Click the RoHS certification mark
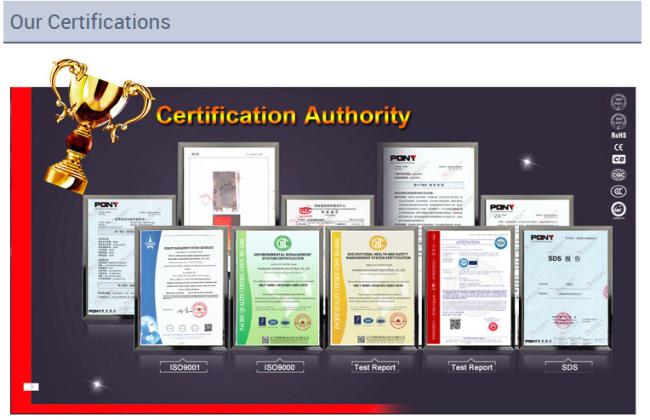Screen dimensions: 650x420 point(618,135)
